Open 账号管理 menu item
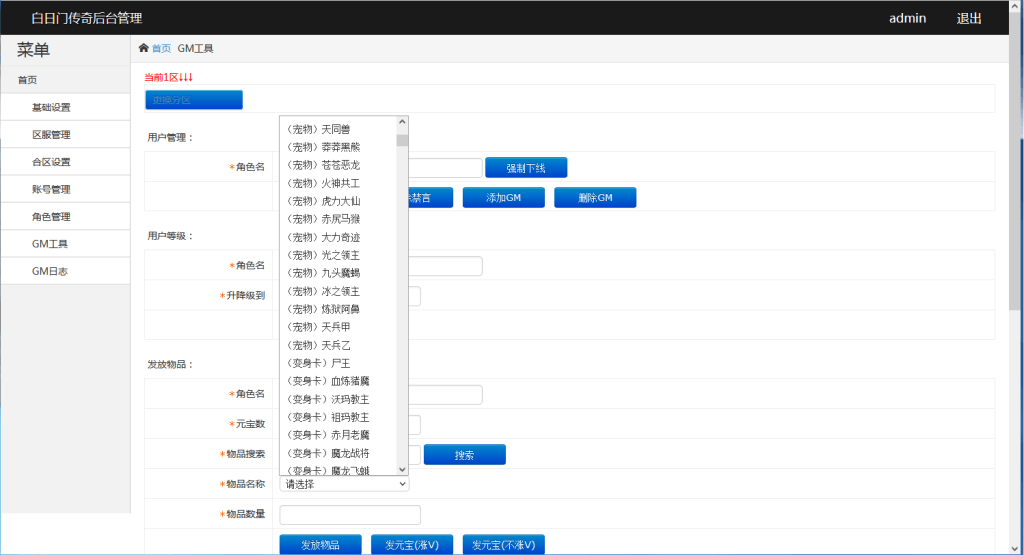Viewport: 1024px width, 555px height. (51, 189)
